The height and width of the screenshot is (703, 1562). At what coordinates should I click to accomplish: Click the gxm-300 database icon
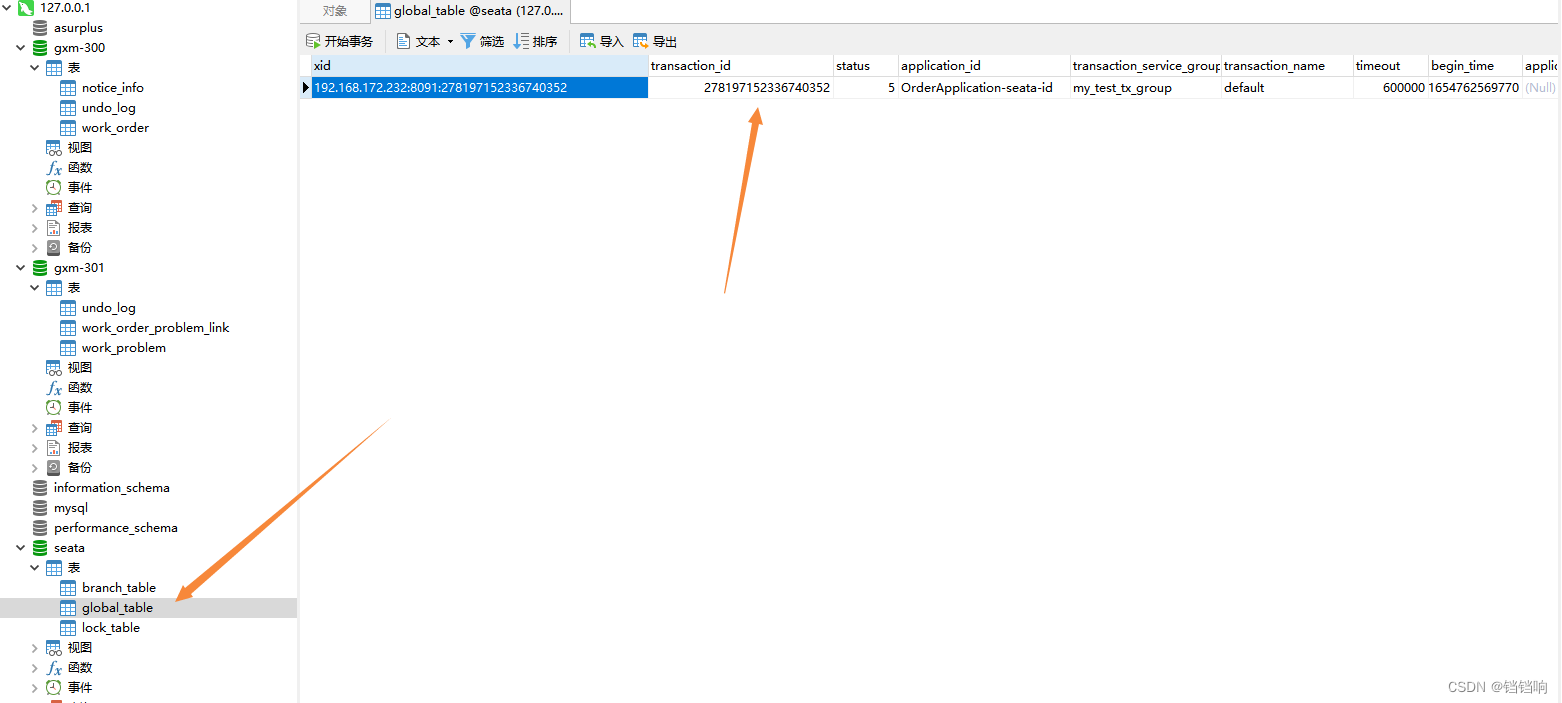tap(40, 48)
